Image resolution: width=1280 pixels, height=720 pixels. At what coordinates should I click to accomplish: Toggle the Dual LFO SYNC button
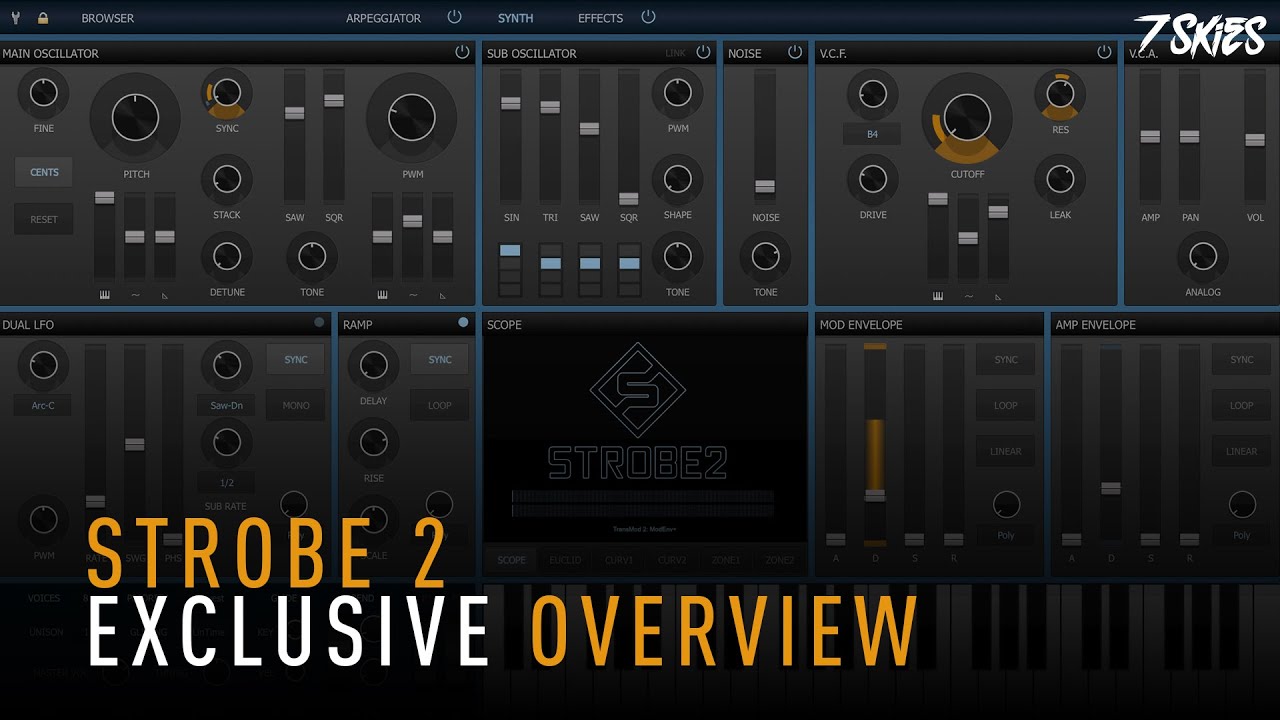pyautogui.click(x=296, y=360)
